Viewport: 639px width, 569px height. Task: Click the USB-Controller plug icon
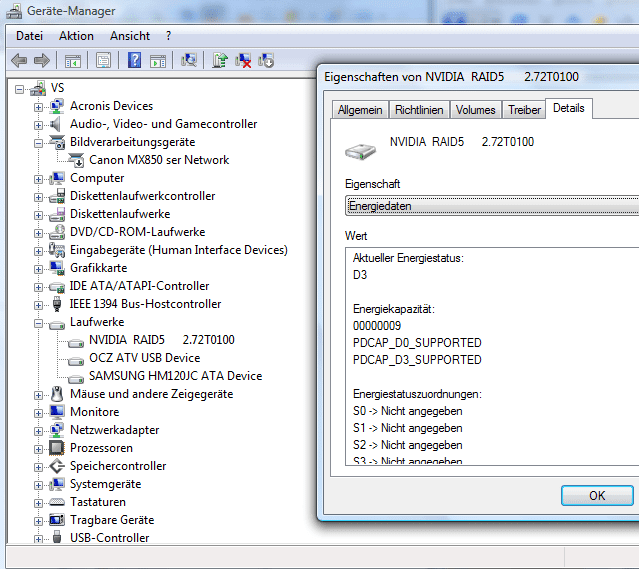pos(57,537)
